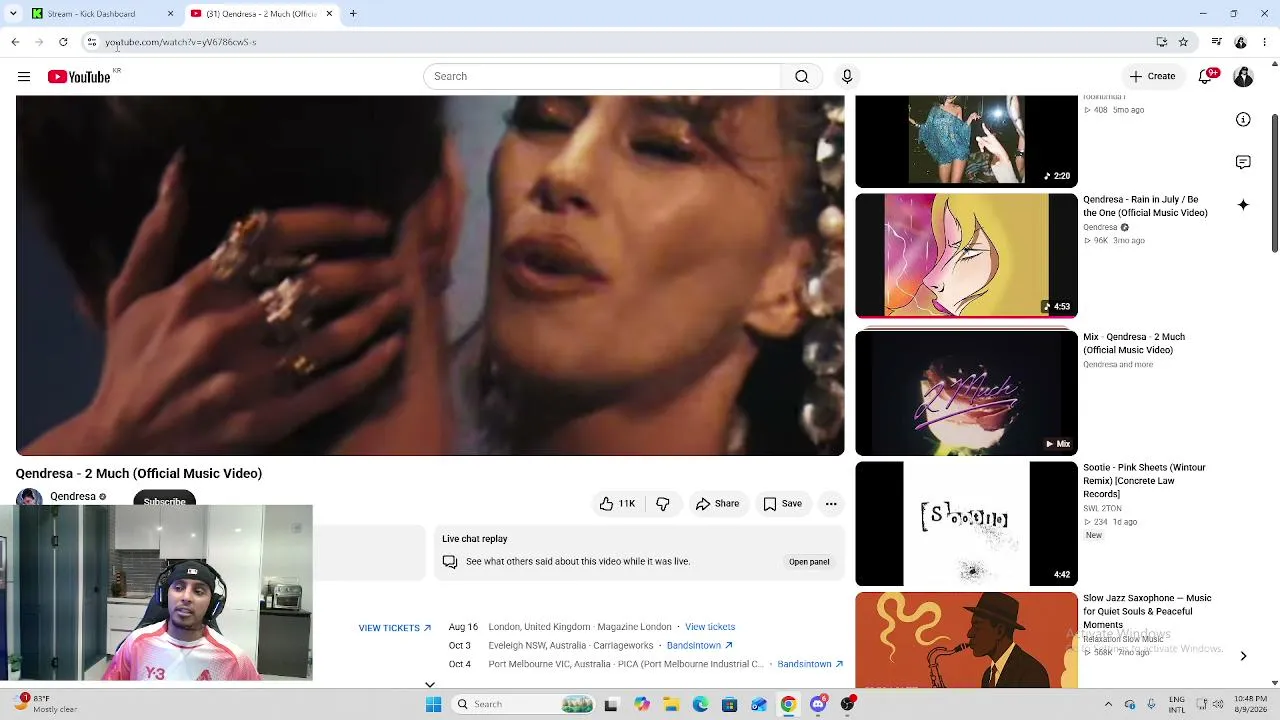Viewport: 1280px width, 720px height.
Task: Click the YouTube search input field
Action: tap(602, 77)
